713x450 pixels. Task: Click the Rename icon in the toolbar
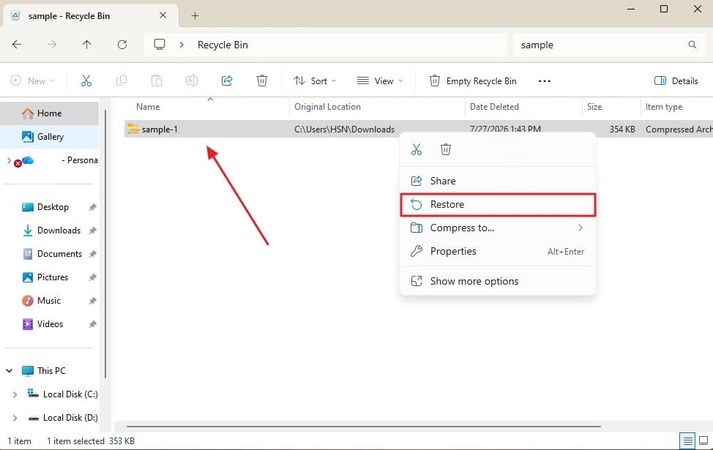(191, 81)
